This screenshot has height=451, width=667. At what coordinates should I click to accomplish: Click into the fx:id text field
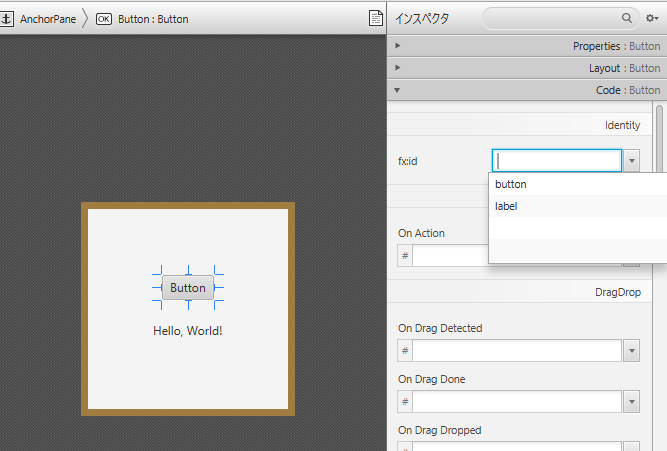click(556, 161)
